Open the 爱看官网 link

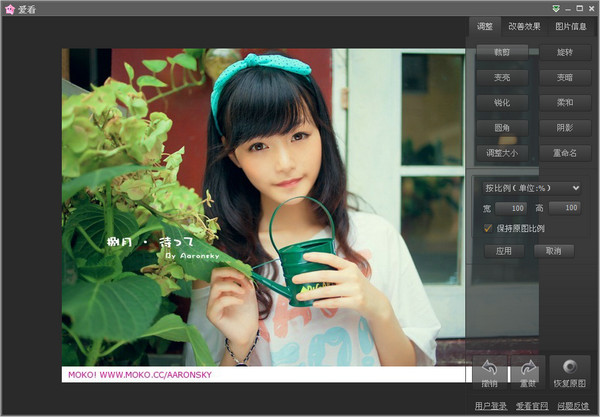click(532, 406)
